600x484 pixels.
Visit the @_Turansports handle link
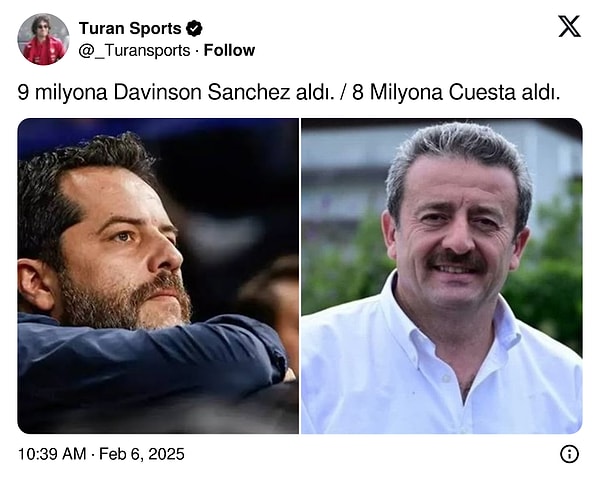134,51
